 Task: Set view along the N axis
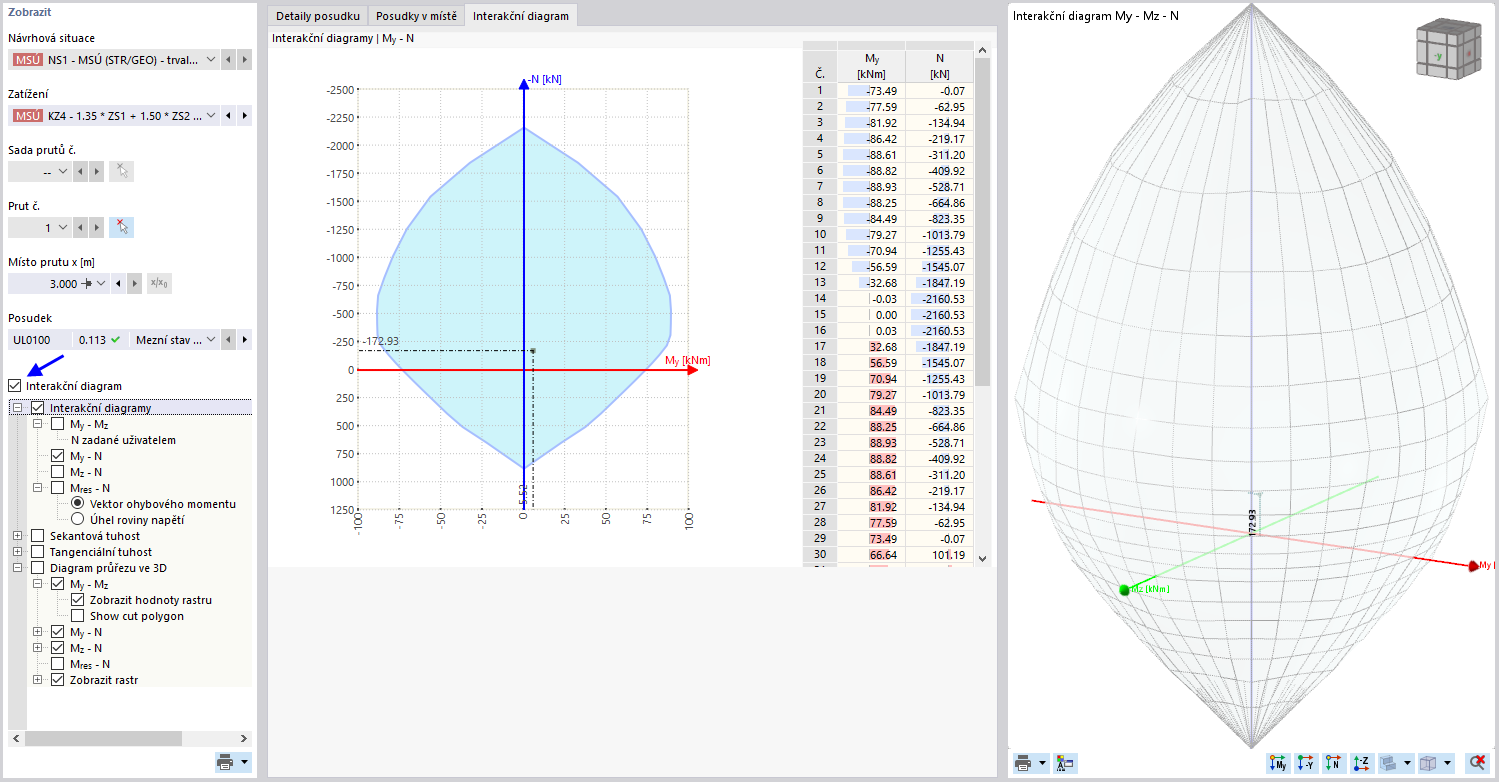click(x=1334, y=763)
